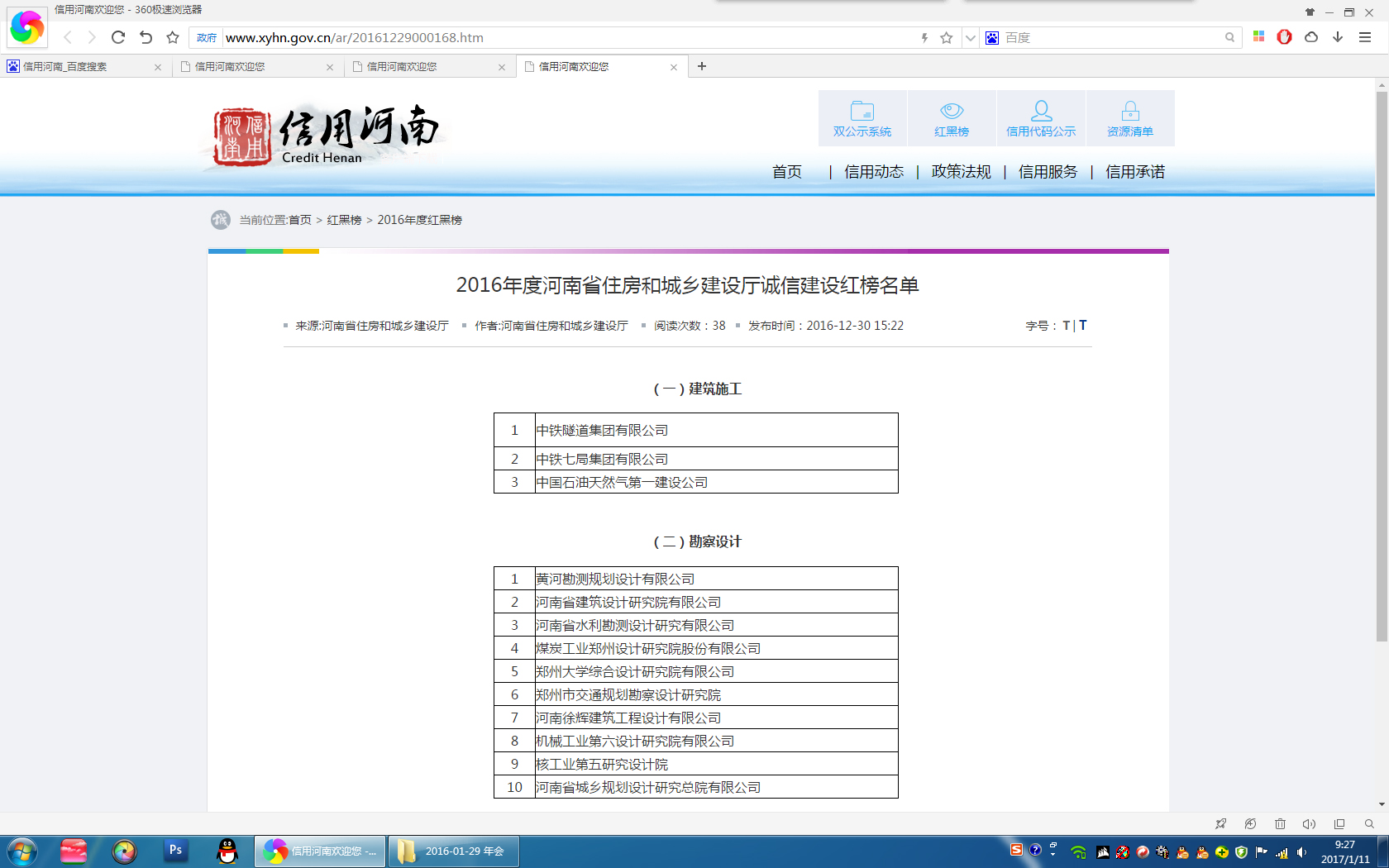
Task: Click the Baidu search input box
Action: point(1112,38)
